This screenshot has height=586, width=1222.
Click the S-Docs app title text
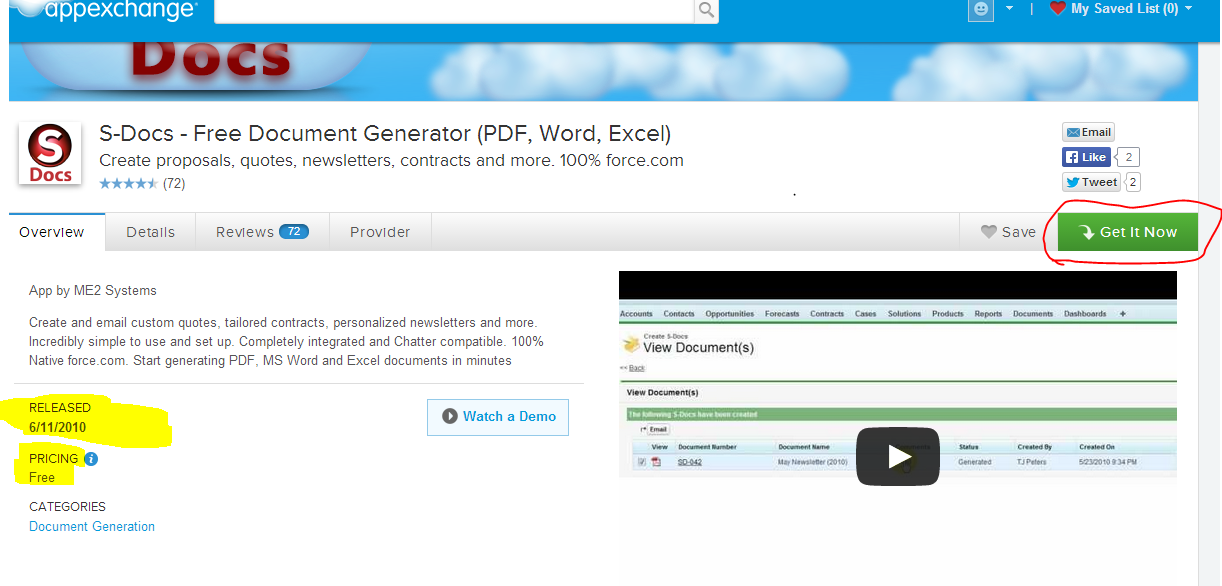pos(385,134)
